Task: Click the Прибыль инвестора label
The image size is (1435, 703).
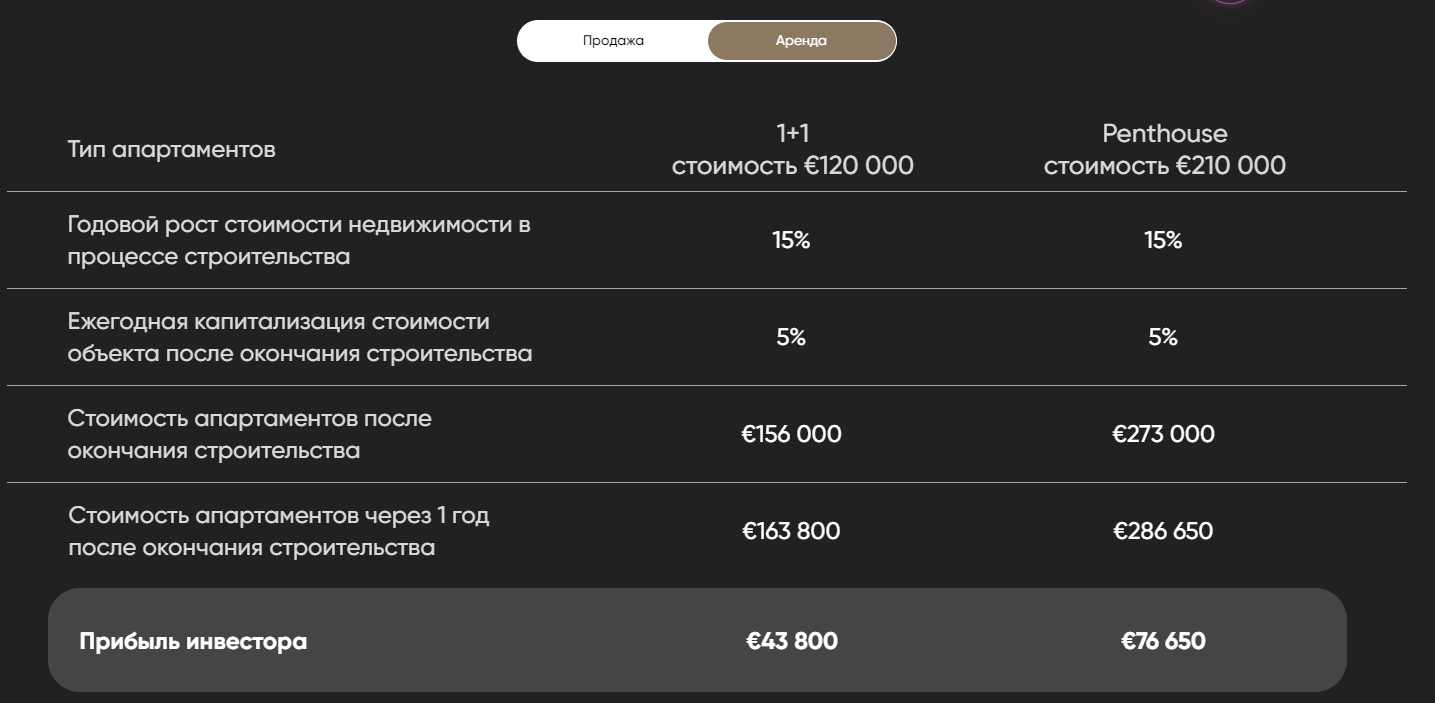Action: tap(193, 641)
